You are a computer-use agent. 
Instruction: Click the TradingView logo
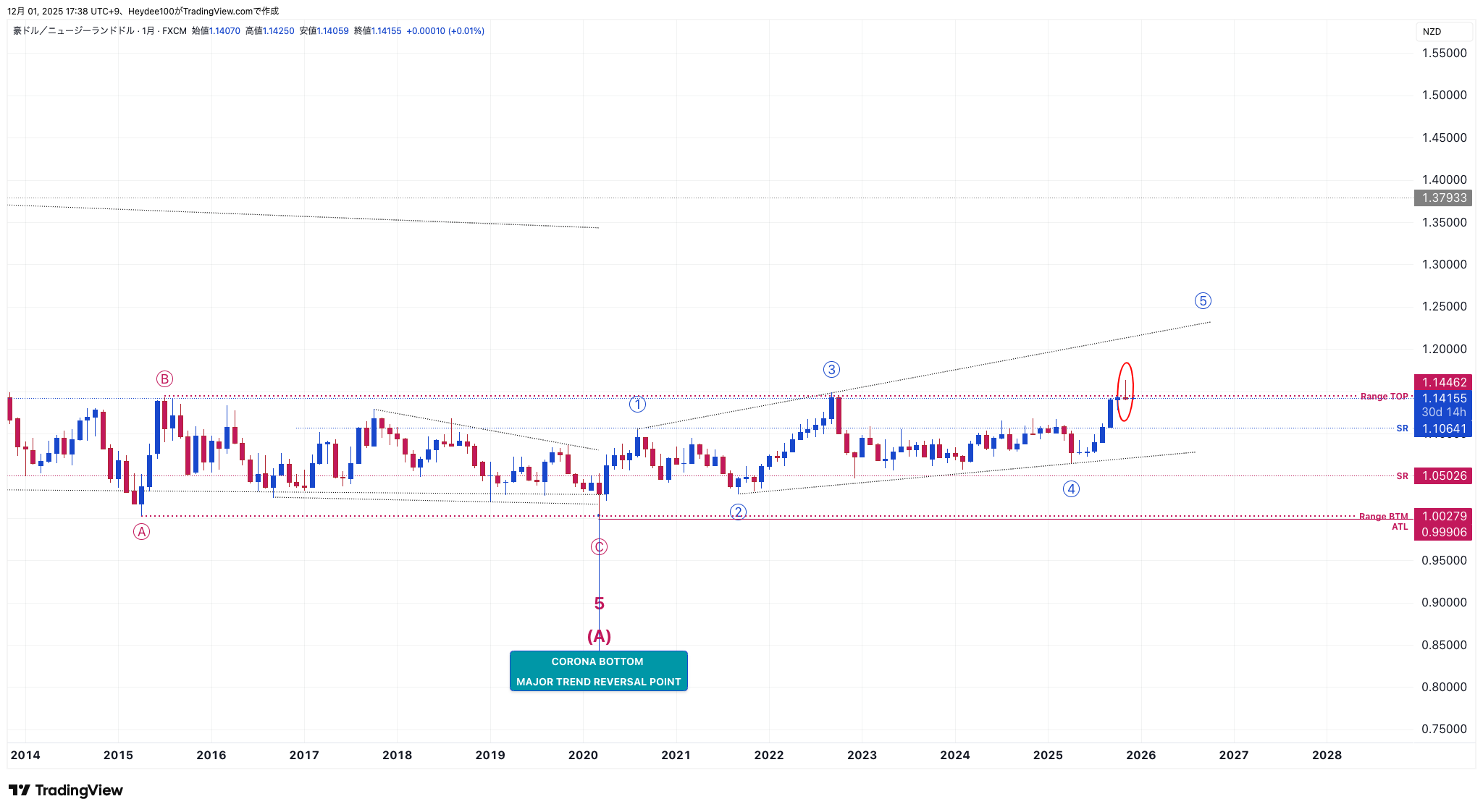pos(66,790)
